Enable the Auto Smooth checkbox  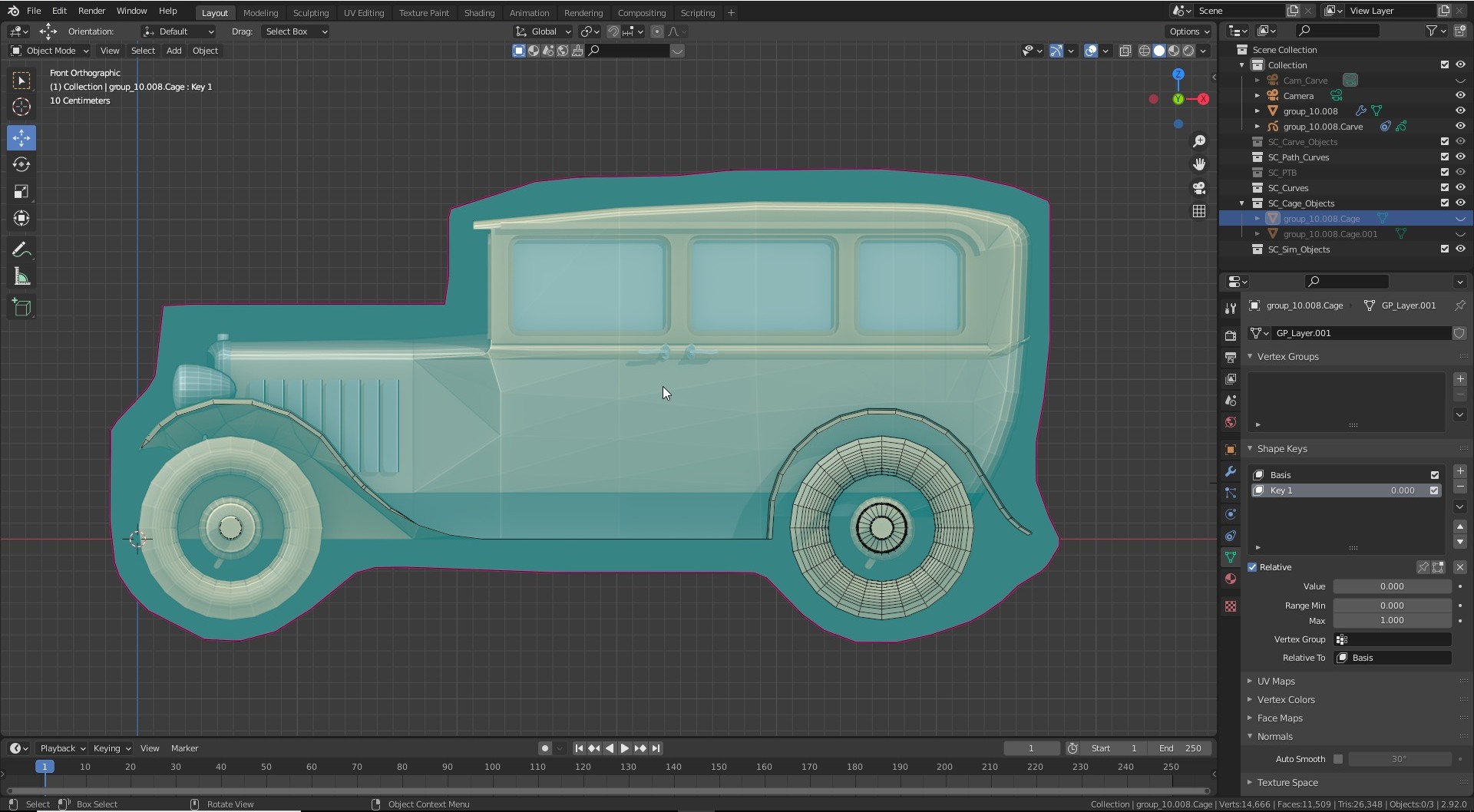[x=1338, y=759]
